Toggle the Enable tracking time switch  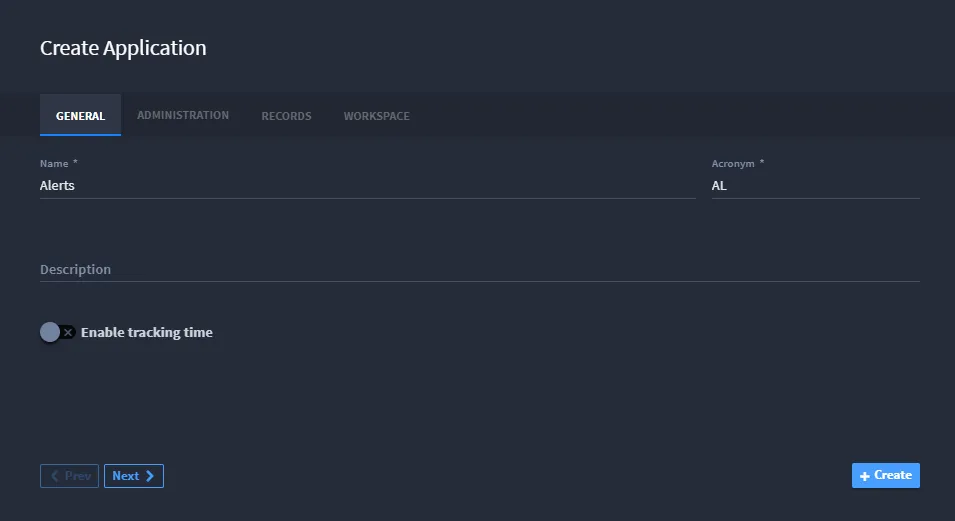click(x=57, y=332)
